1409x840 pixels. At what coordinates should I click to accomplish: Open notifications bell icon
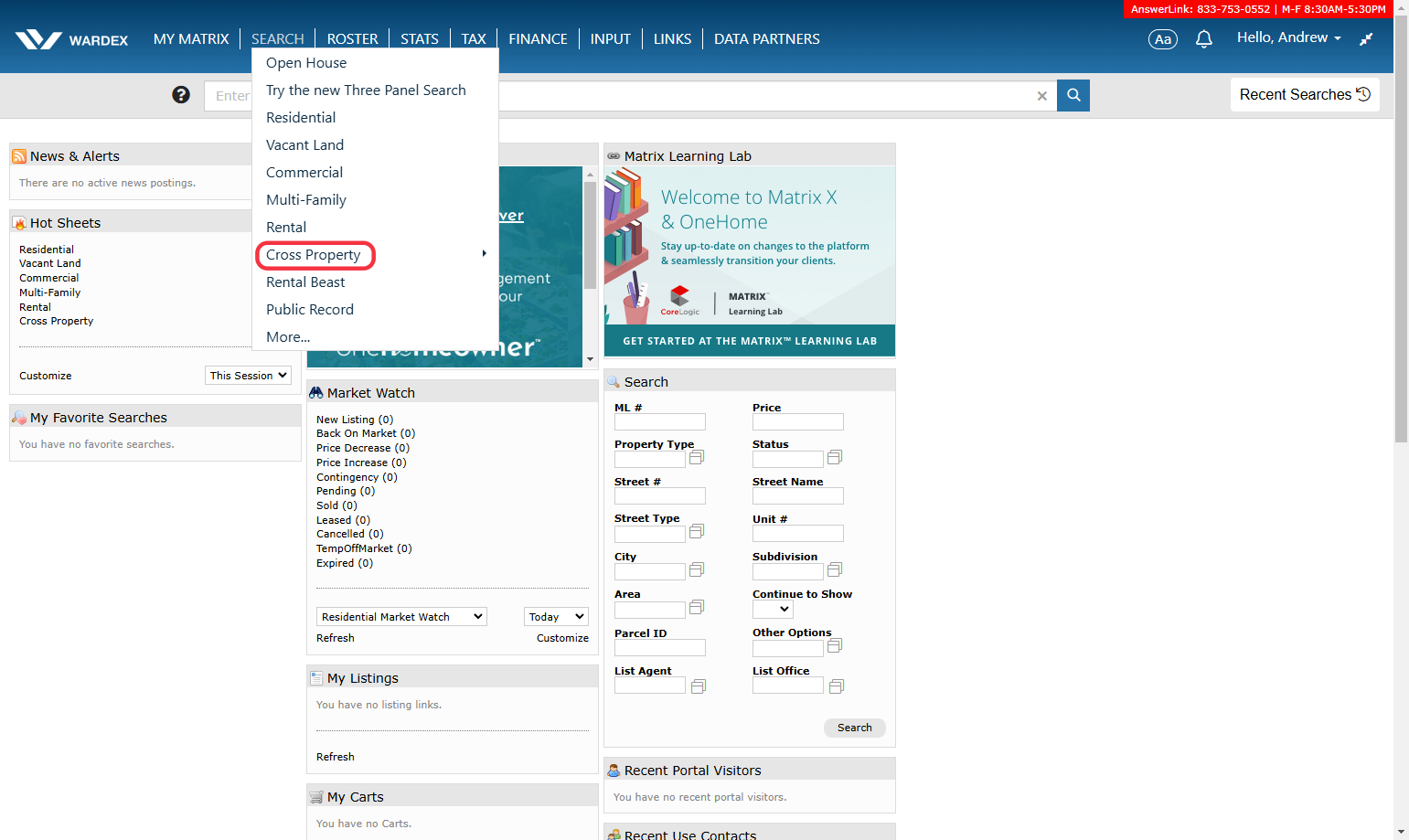coord(1204,38)
